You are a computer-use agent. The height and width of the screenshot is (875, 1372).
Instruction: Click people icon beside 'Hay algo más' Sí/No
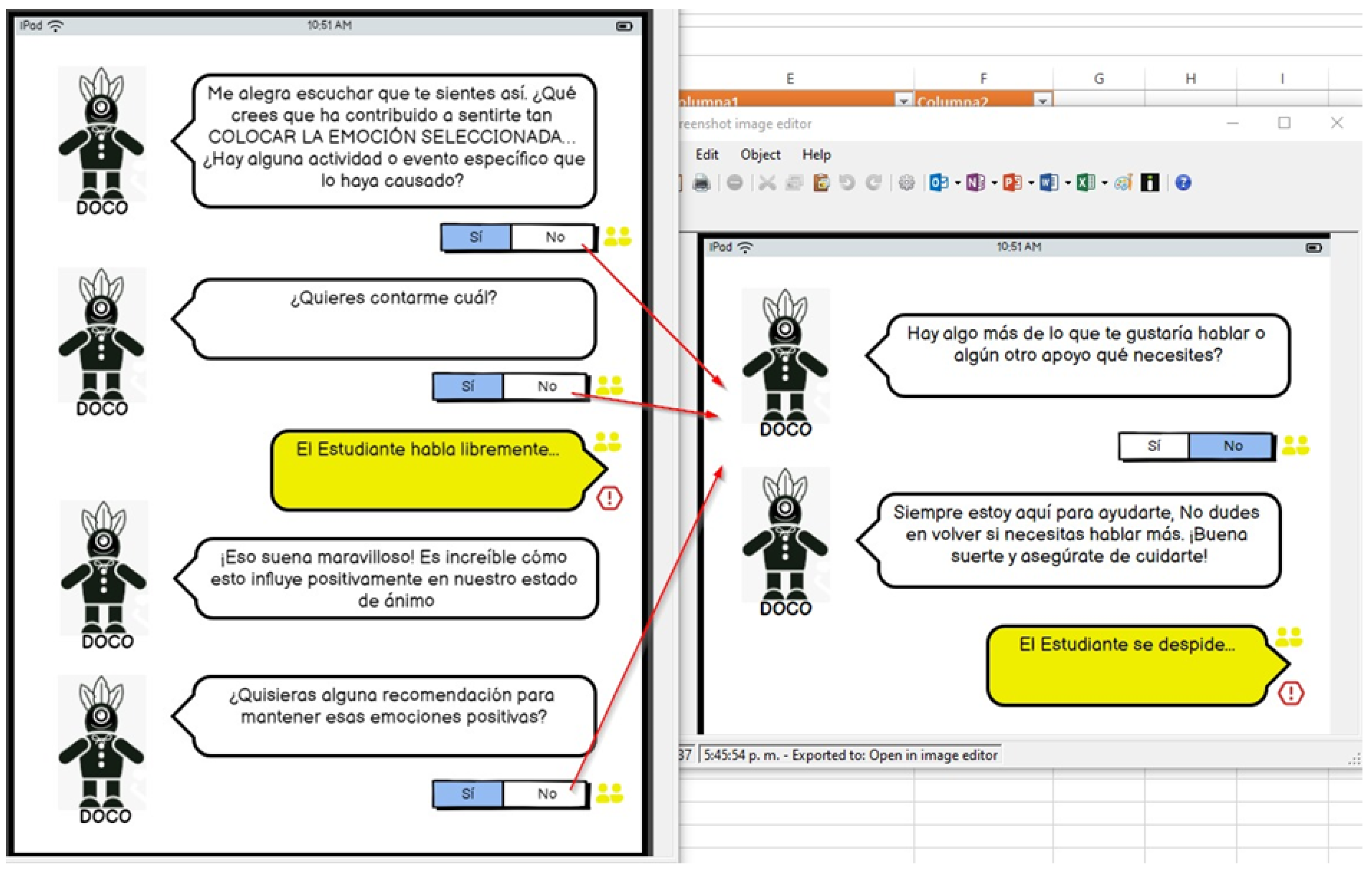tap(1296, 445)
